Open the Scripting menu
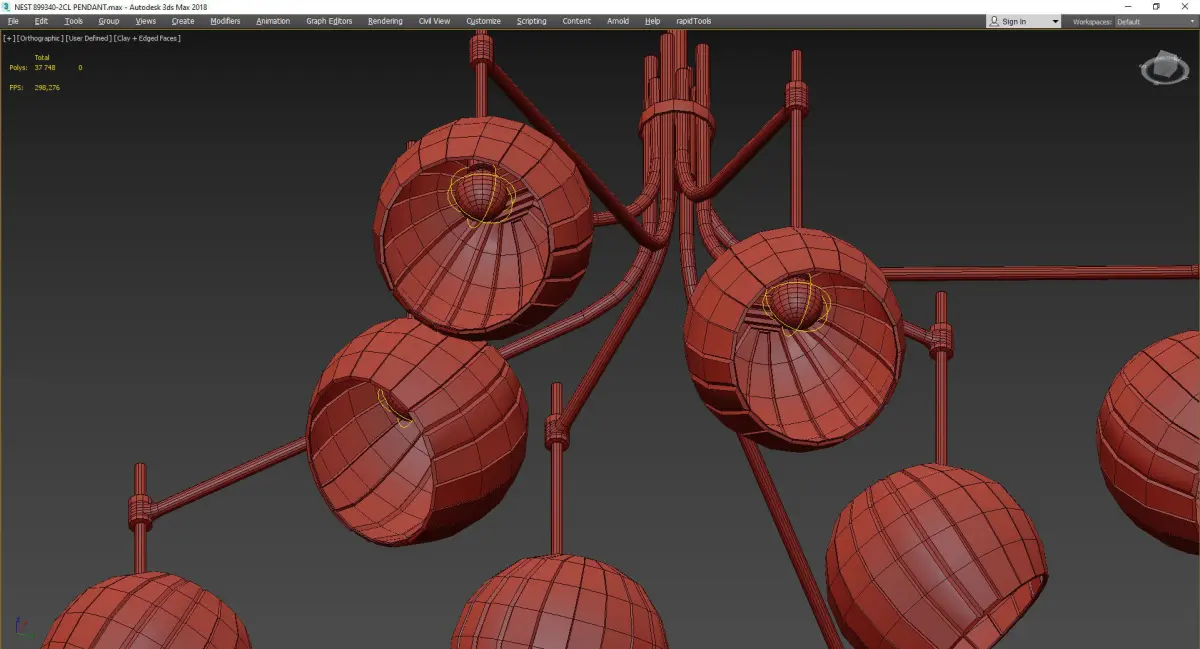 pos(531,21)
